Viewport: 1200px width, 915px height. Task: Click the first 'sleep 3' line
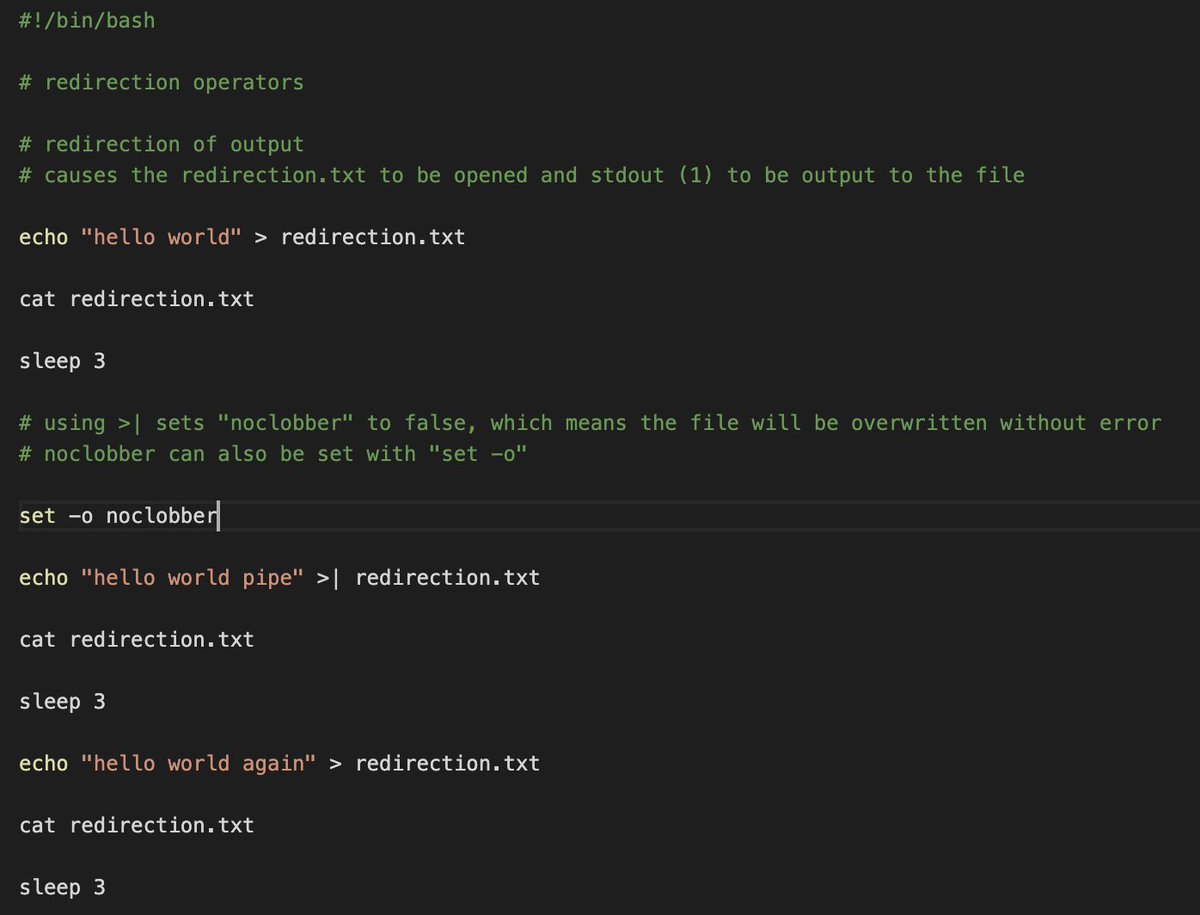point(62,361)
